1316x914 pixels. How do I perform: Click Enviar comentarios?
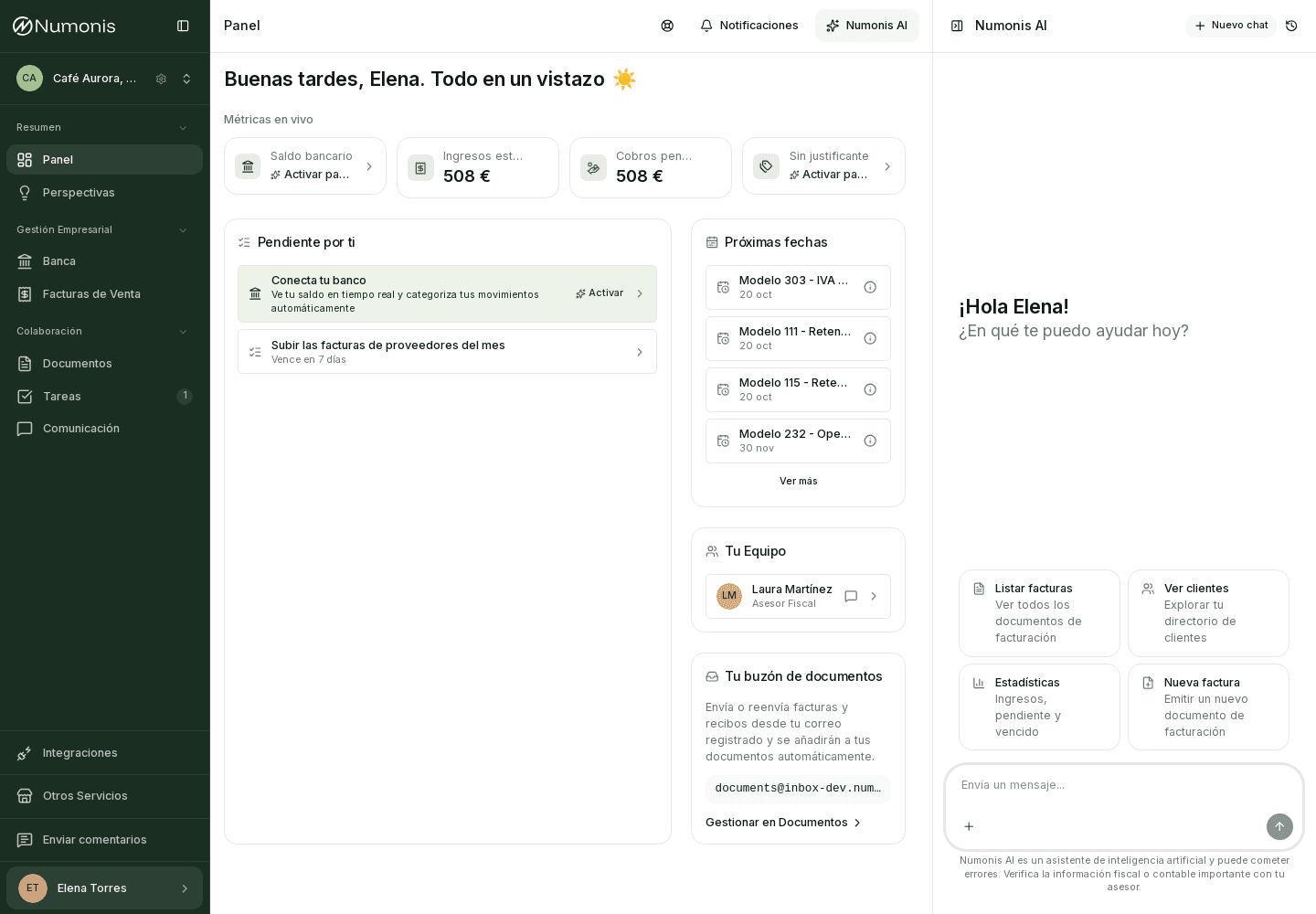(x=104, y=840)
